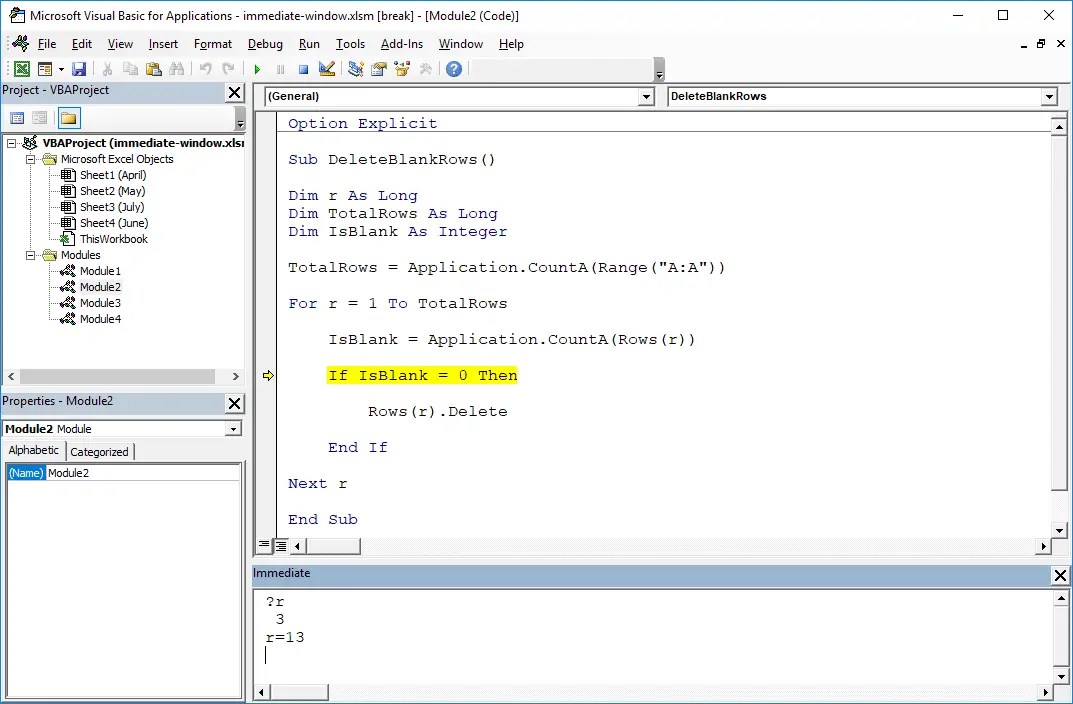The height and width of the screenshot is (704, 1073).
Task: Switch to Categorized properties tab
Action: coord(99,452)
